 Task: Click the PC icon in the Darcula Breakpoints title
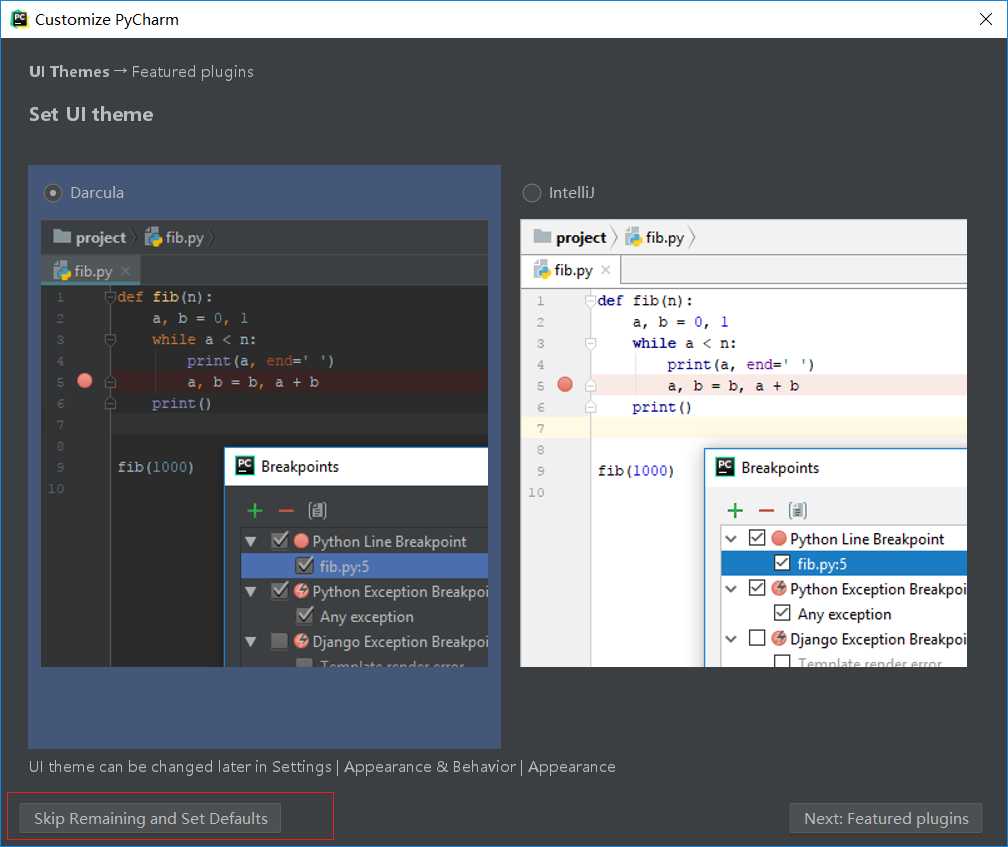[245, 465]
